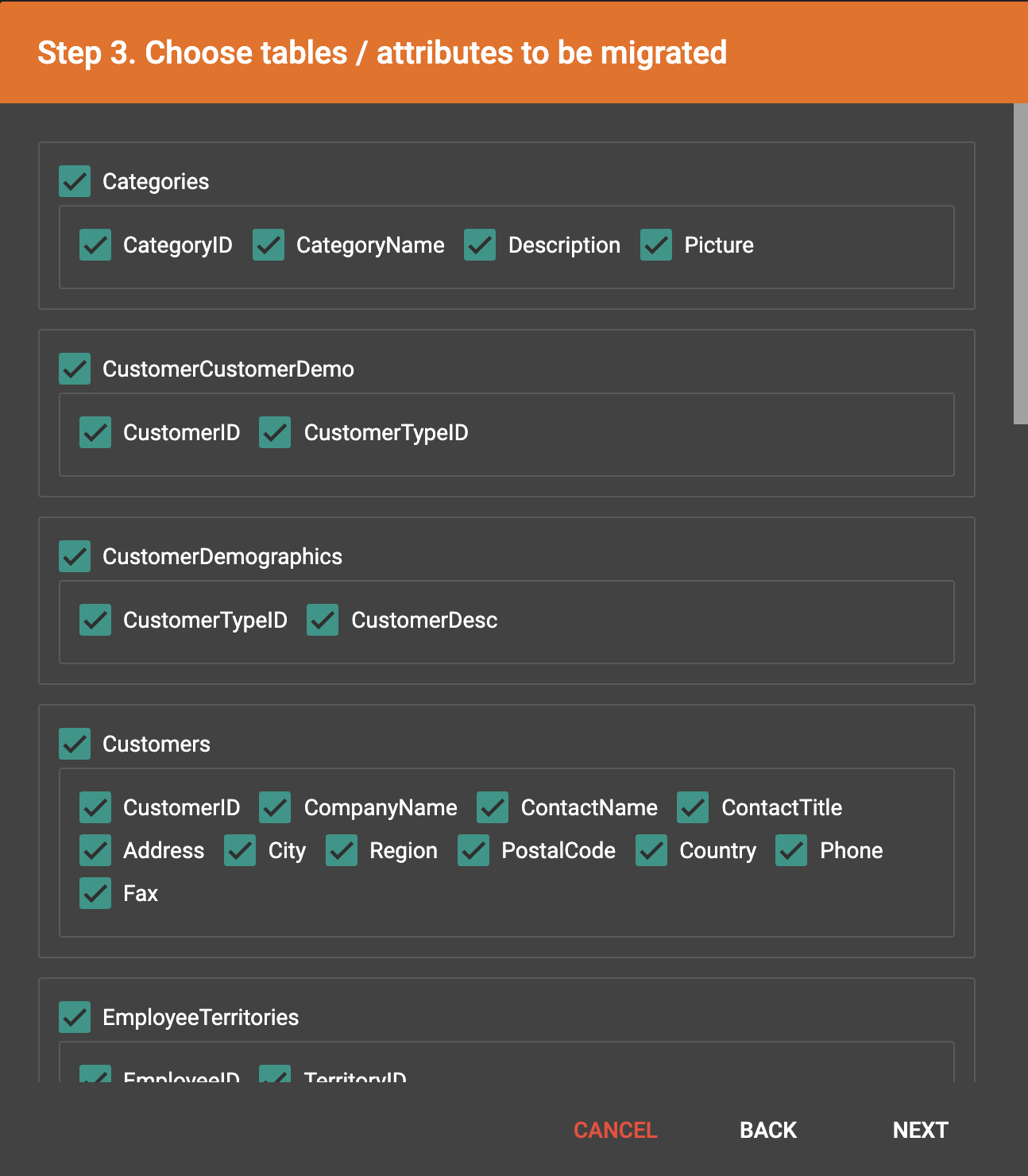
Task: Click the CANCEL button
Action: (615, 1130)
